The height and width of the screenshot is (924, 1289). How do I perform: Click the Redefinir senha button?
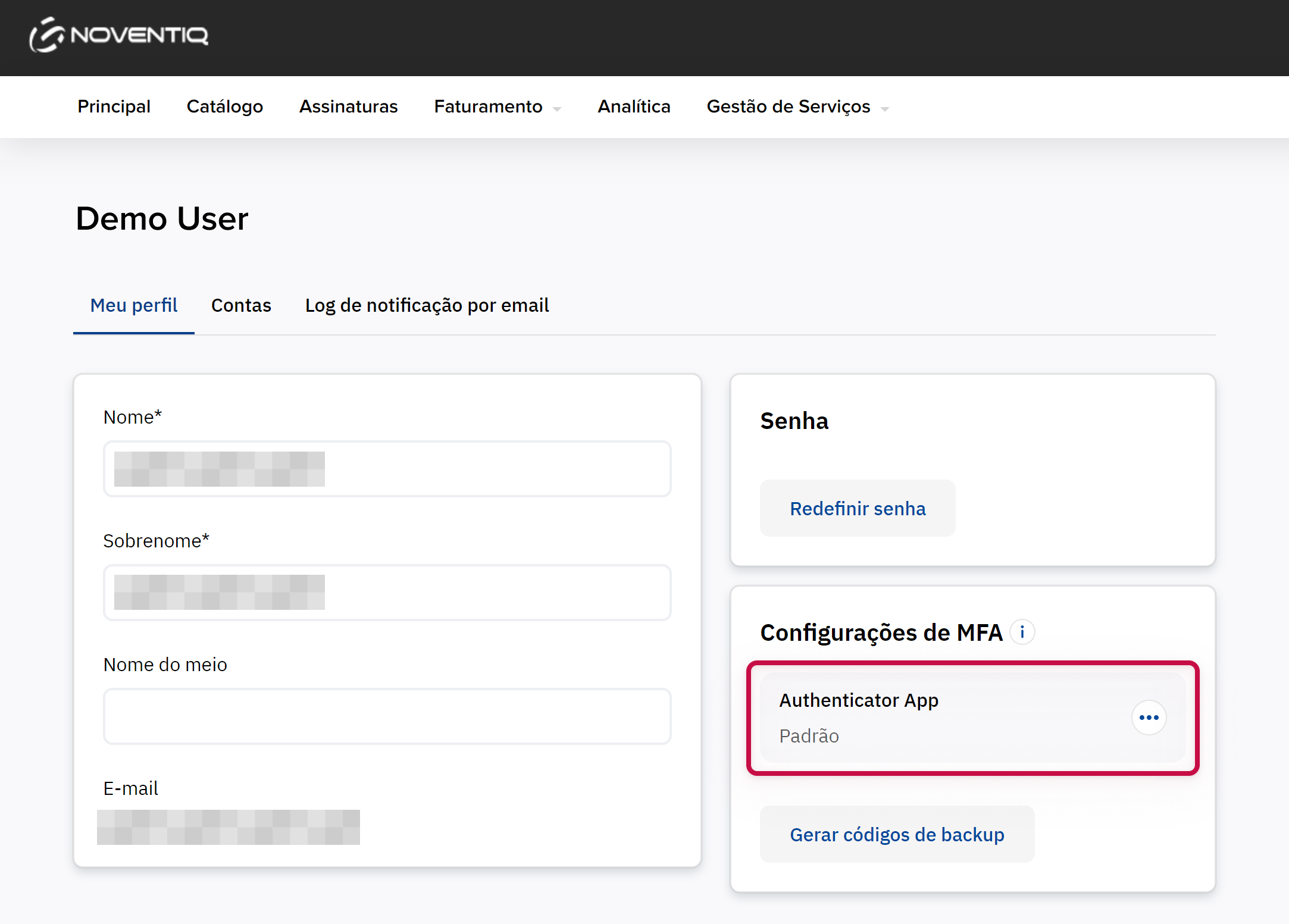pyautogui.click(x=858, y=509)
